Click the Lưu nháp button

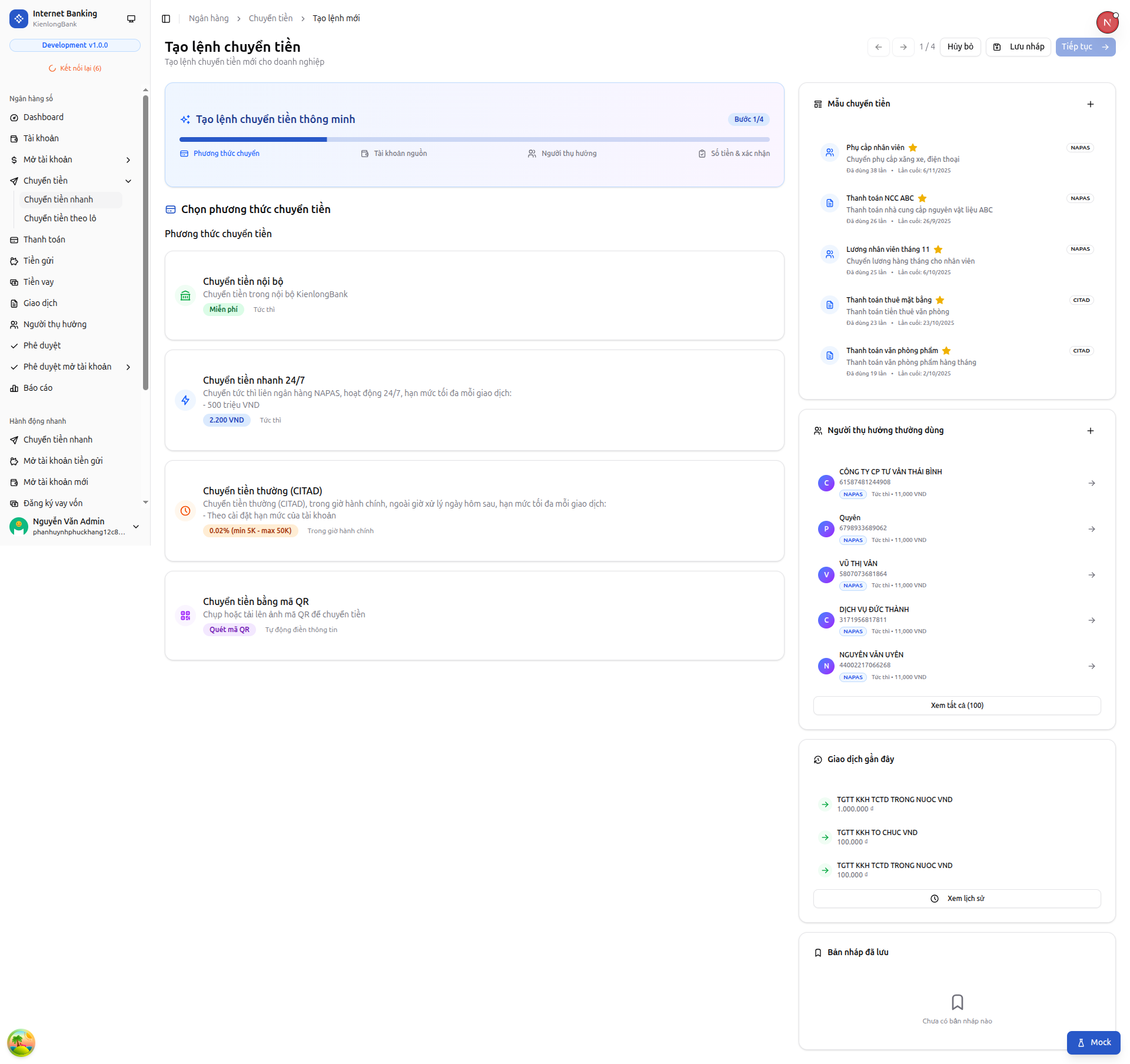pos(1018,47)
